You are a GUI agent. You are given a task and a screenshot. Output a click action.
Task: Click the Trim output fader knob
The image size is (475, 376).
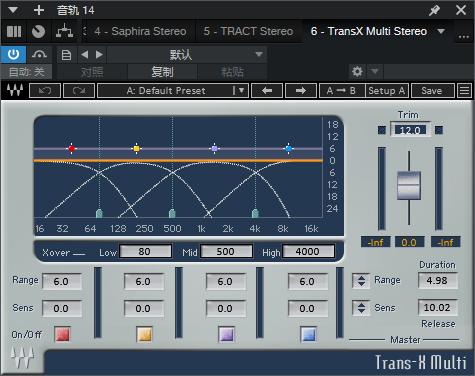(409, 186)
